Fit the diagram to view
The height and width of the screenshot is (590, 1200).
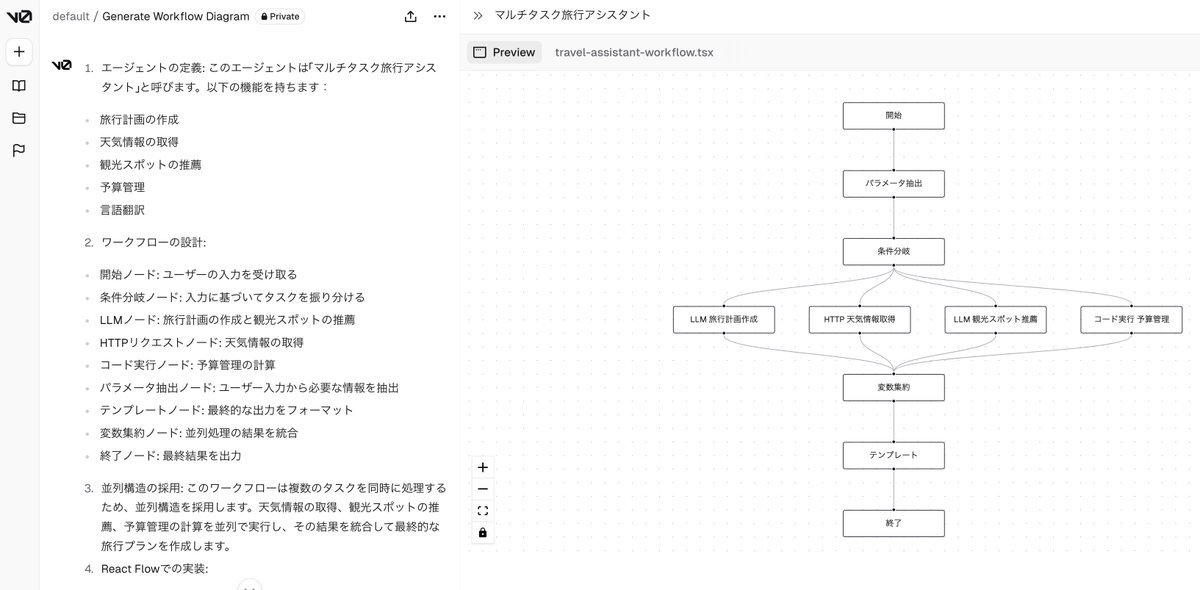coord(483,511)
